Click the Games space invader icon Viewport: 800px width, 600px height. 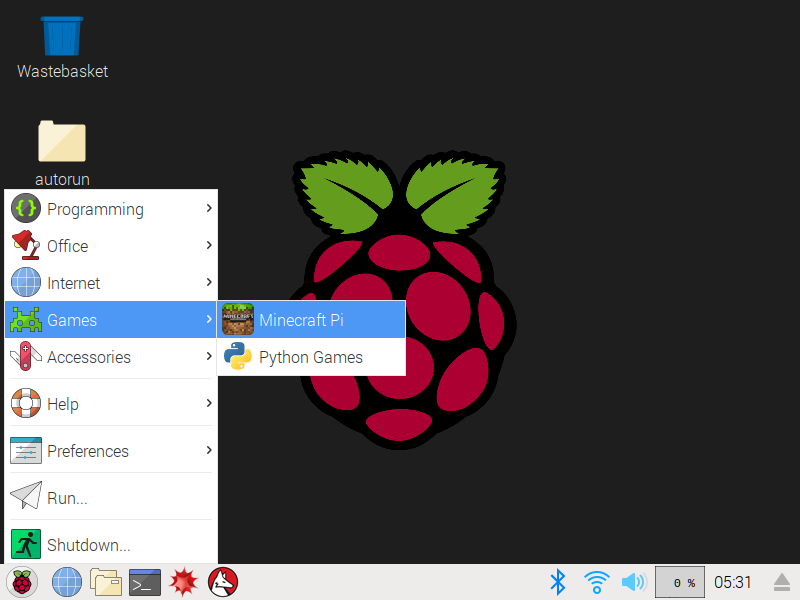26,319
